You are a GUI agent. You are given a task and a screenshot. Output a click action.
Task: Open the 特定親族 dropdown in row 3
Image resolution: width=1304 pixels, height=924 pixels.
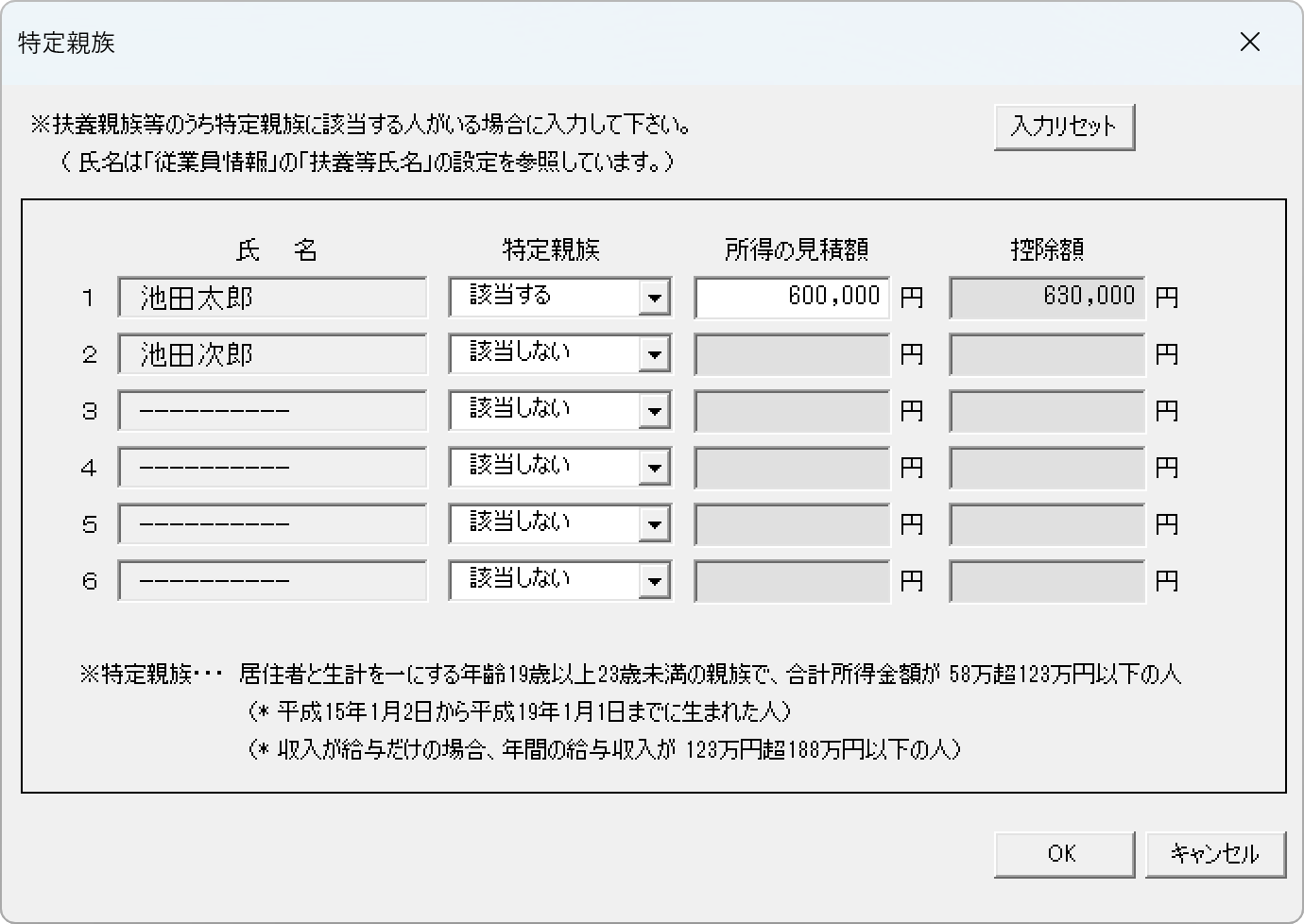pyautogui.click(x=653, y=411)
